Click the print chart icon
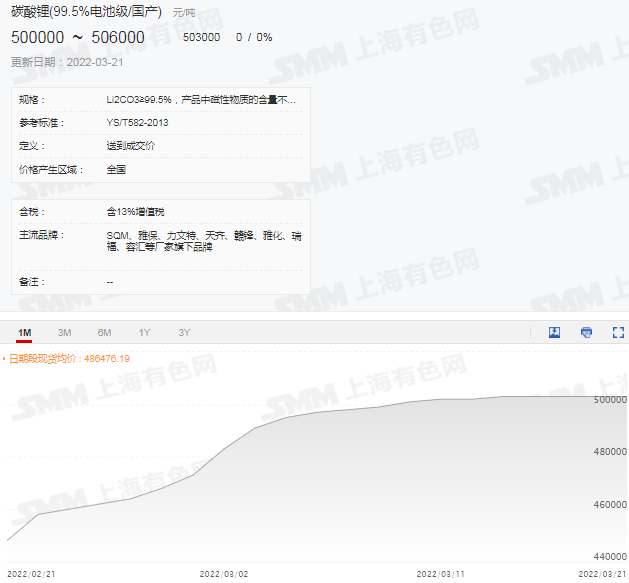 (x=586, y=332)
